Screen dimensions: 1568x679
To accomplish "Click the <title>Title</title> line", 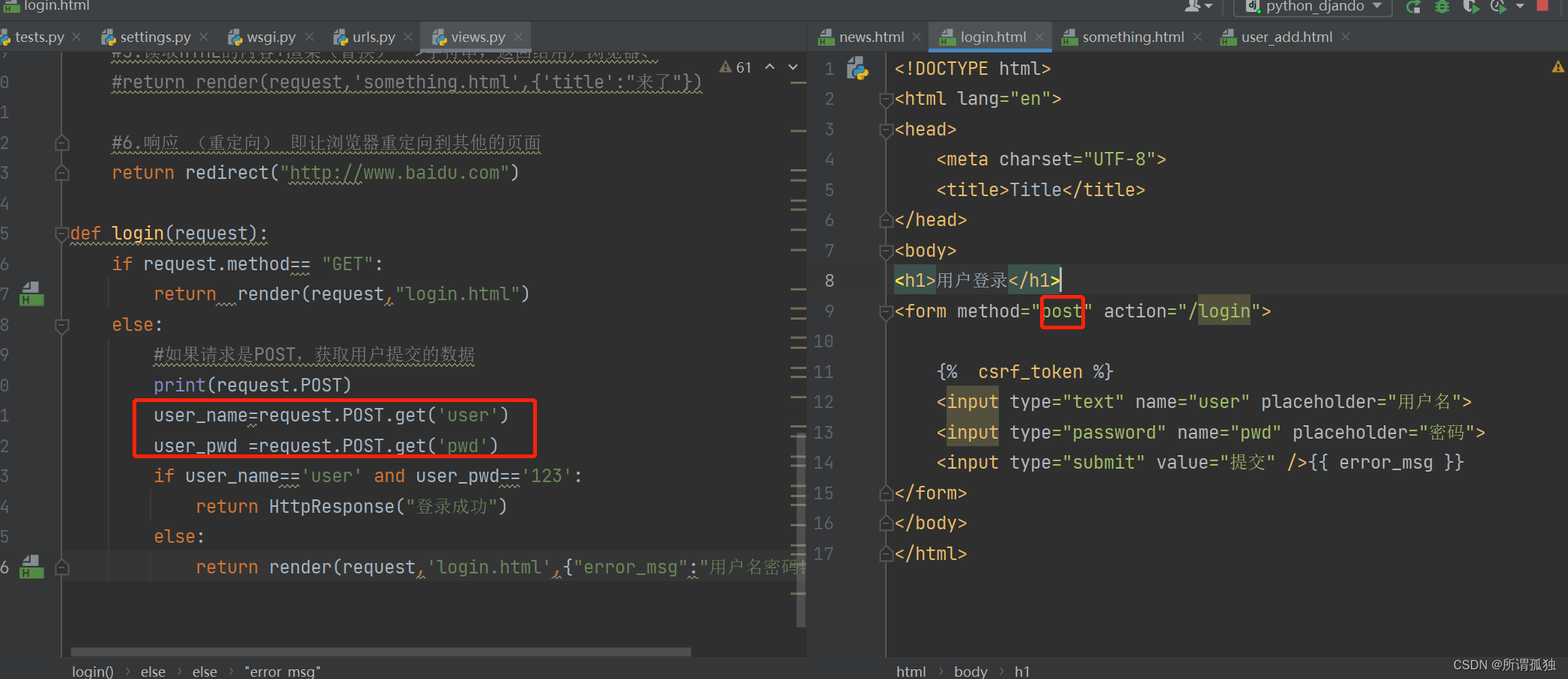I will 1040,190.
